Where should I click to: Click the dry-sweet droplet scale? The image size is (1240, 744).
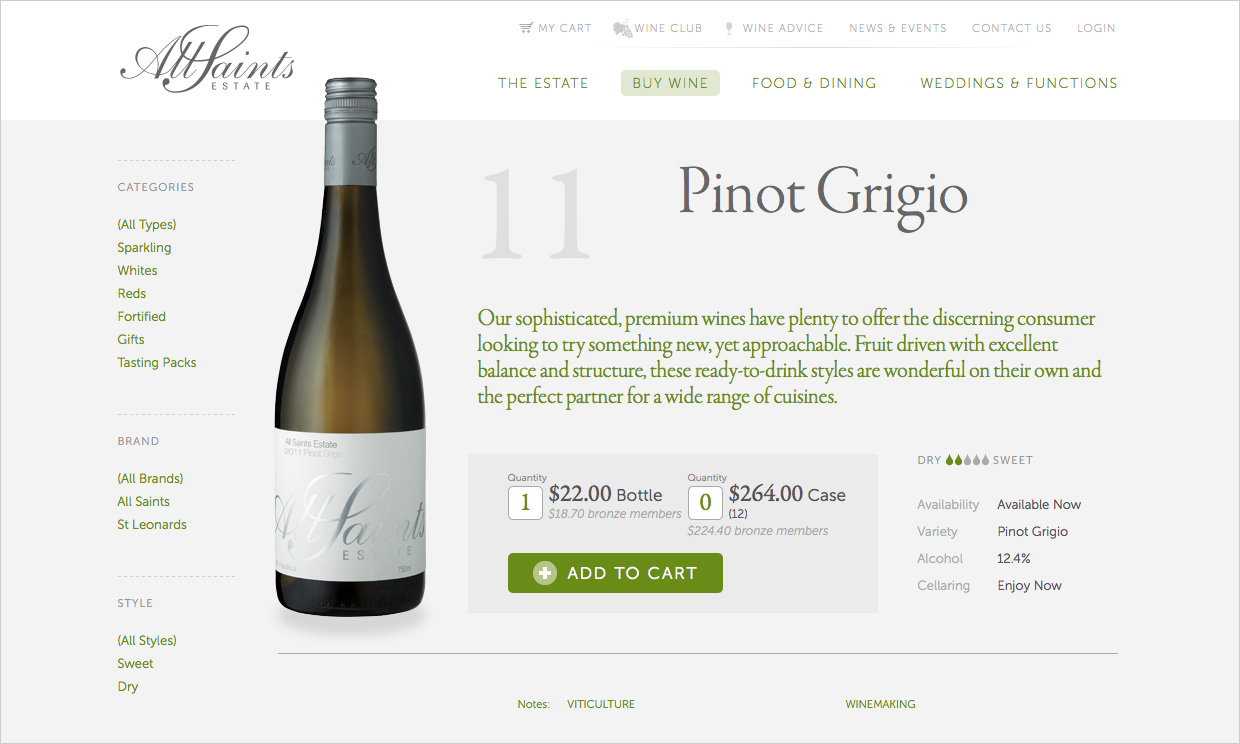(967, 460)
